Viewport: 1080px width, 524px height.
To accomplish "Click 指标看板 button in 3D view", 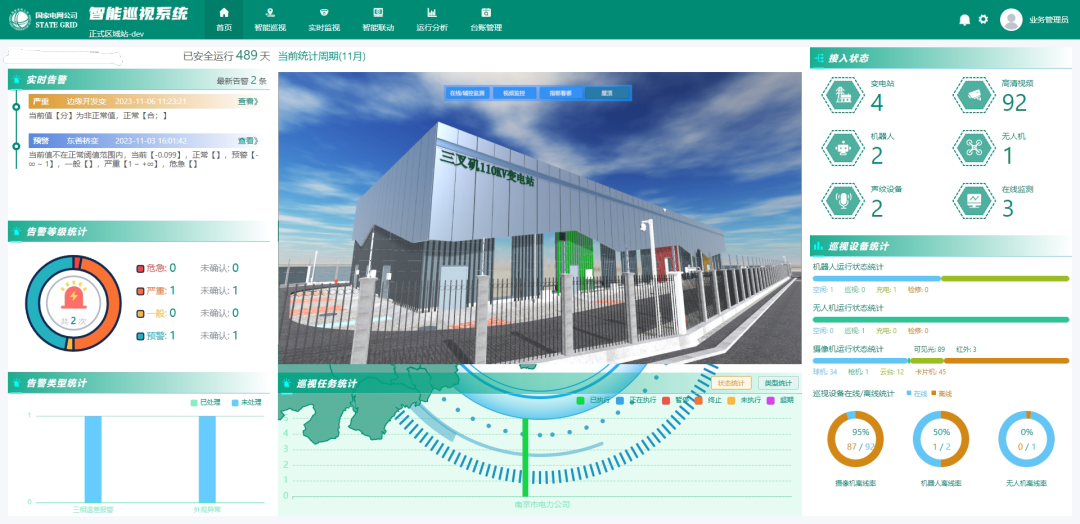I will [x=560, y=93].
